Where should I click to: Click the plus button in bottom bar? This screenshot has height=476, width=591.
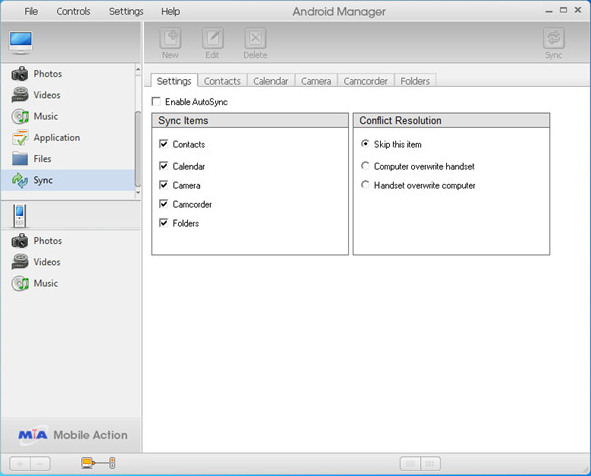point(20,464)
